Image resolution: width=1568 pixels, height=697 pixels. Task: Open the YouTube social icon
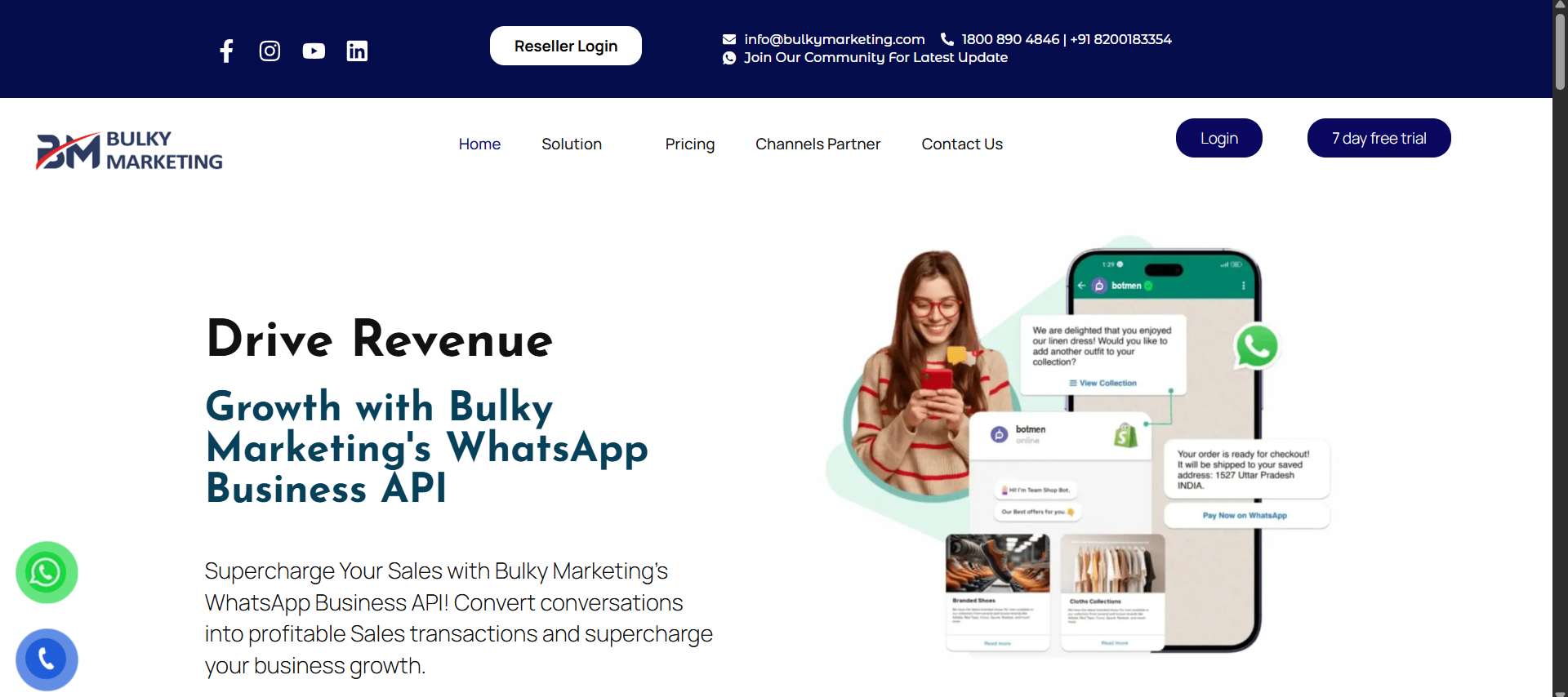(314, 51)
